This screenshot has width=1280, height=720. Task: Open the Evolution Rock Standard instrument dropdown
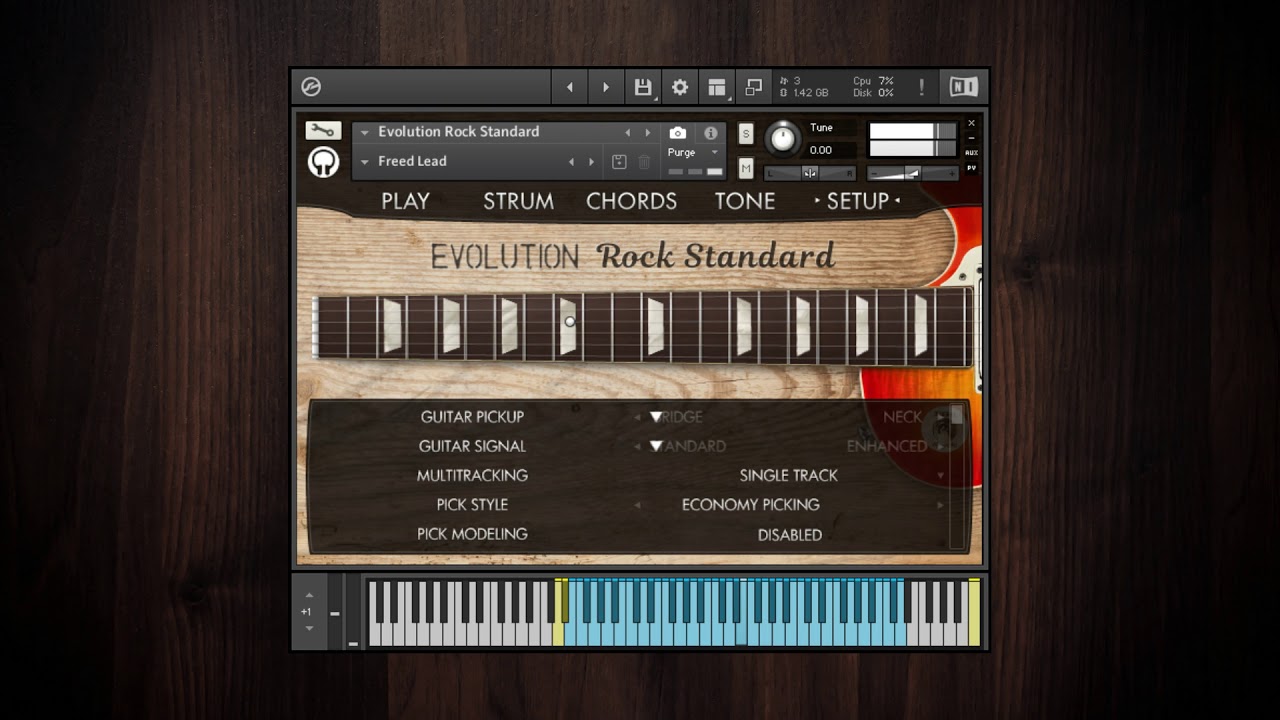(x=365, y=132)
